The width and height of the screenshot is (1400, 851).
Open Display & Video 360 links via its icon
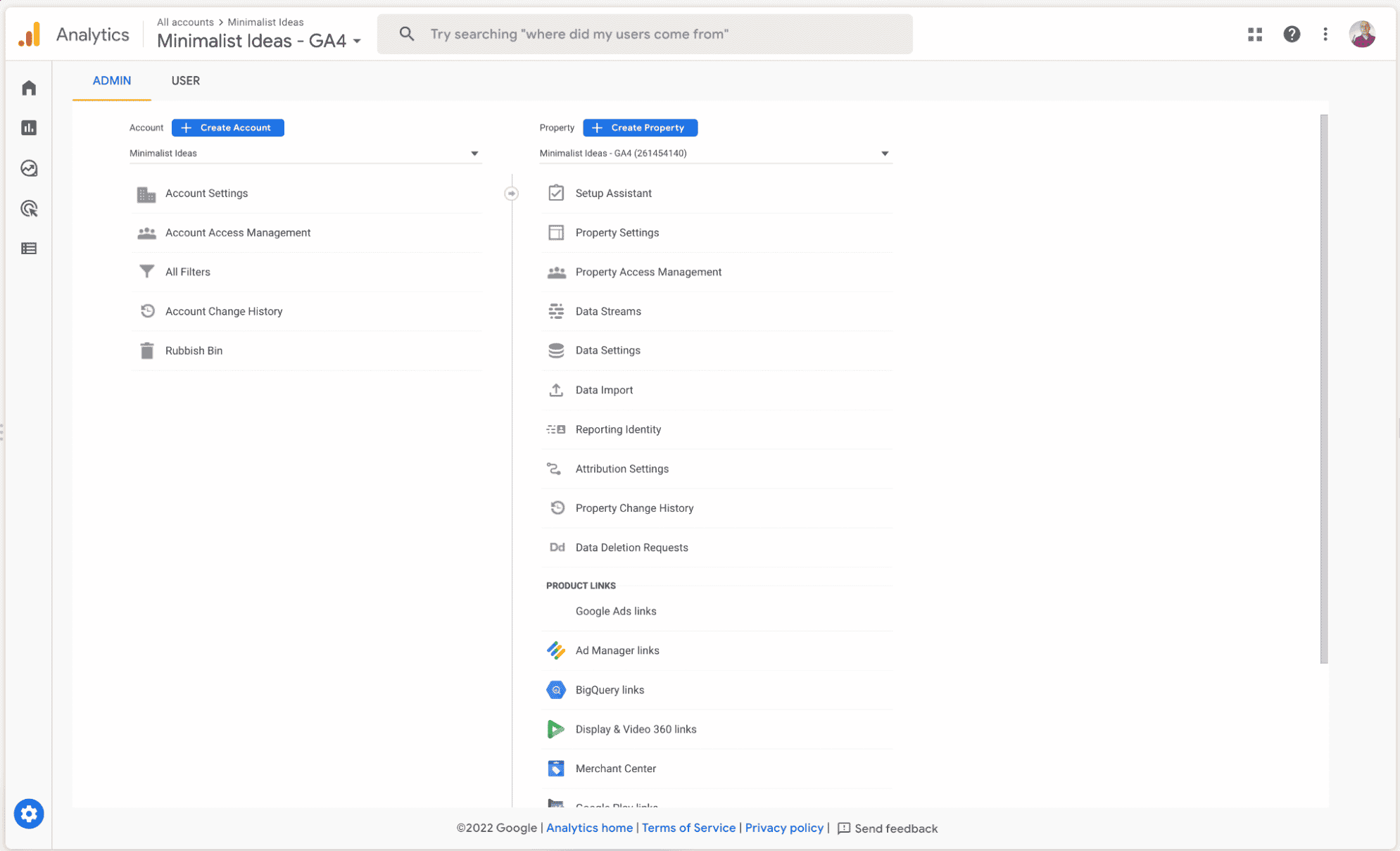tap(556, 729)
